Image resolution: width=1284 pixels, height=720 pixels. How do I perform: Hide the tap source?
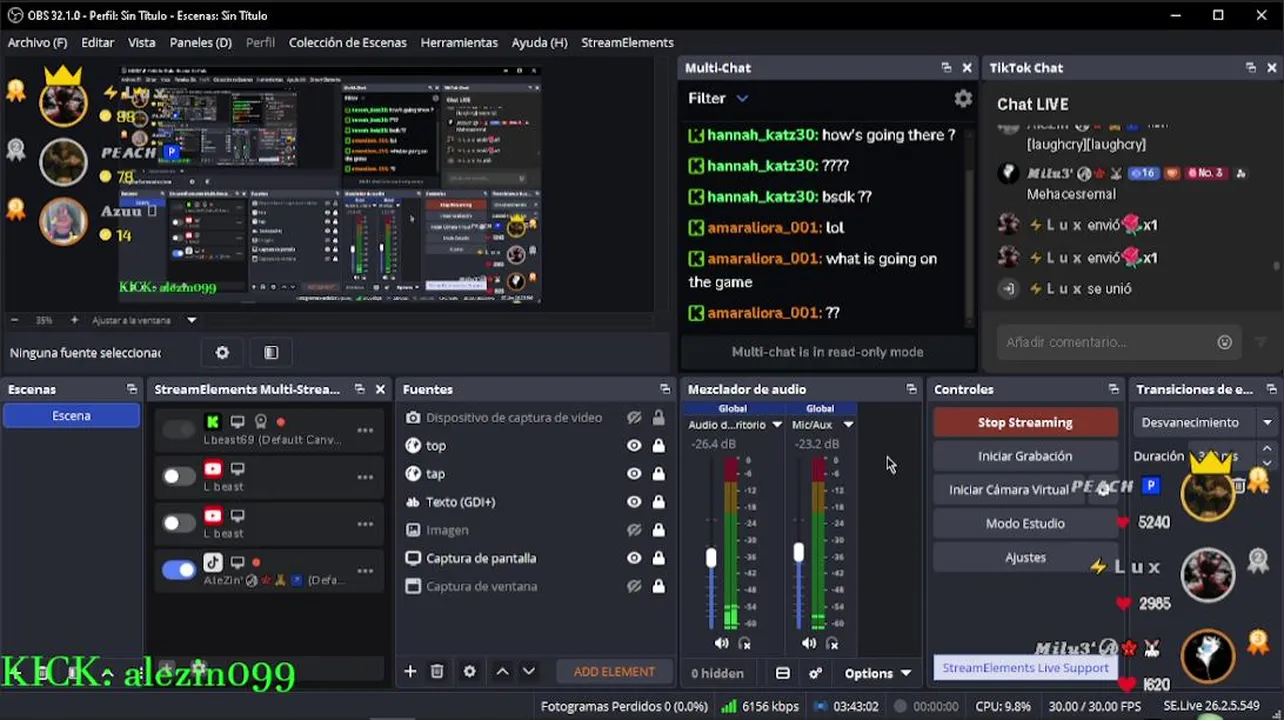pos(634,474)
